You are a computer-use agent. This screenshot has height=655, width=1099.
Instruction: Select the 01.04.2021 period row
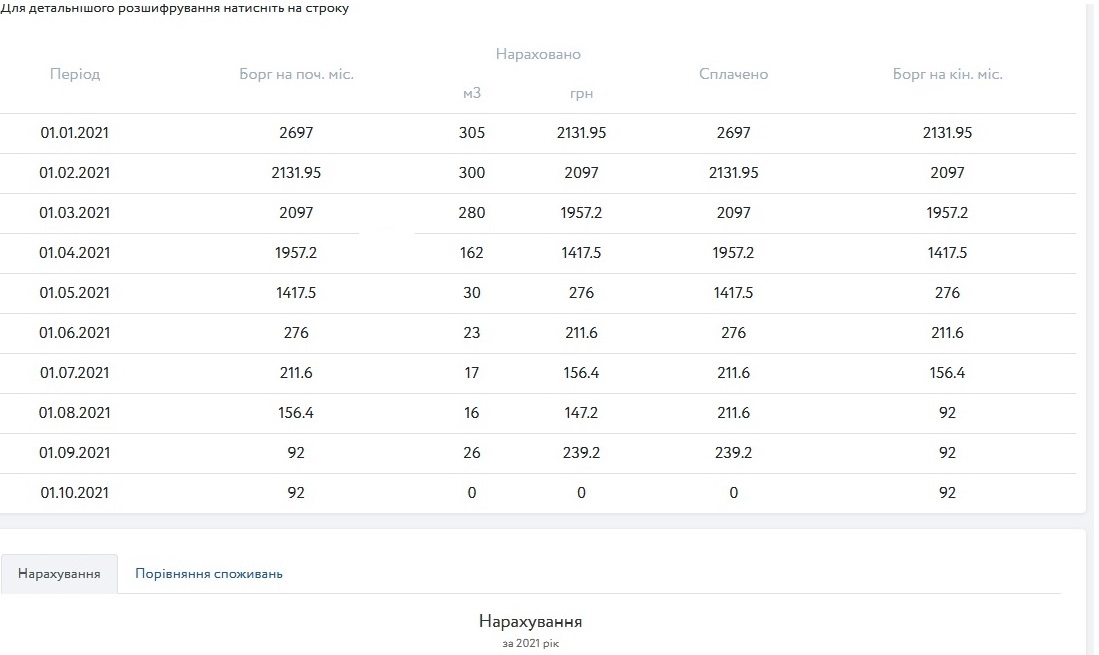75,253
